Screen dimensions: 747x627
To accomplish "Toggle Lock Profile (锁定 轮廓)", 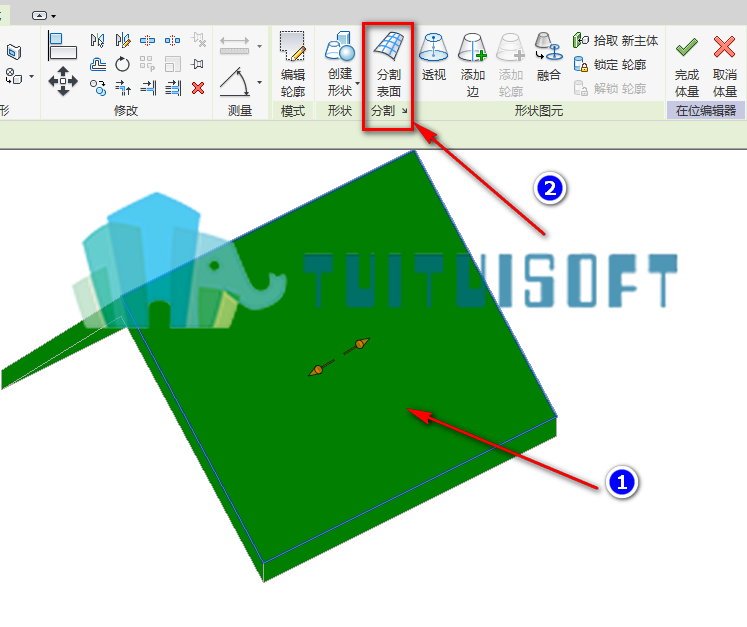I will coord(610,64).
